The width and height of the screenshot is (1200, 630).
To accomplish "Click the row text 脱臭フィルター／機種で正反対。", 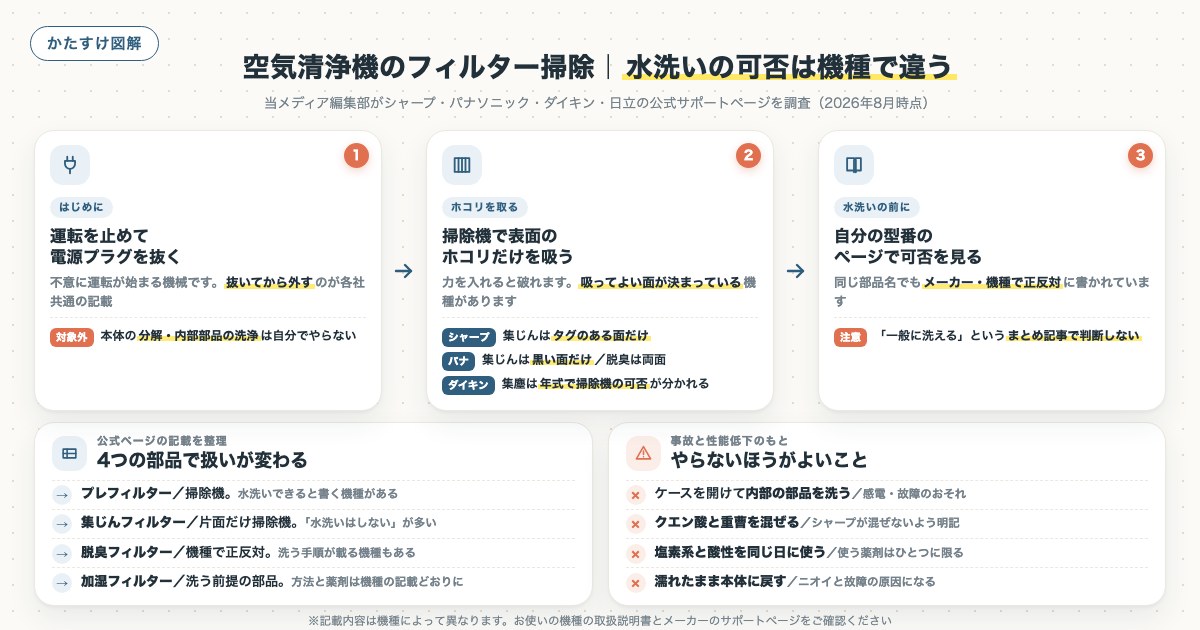I will (x=176, y=553).
